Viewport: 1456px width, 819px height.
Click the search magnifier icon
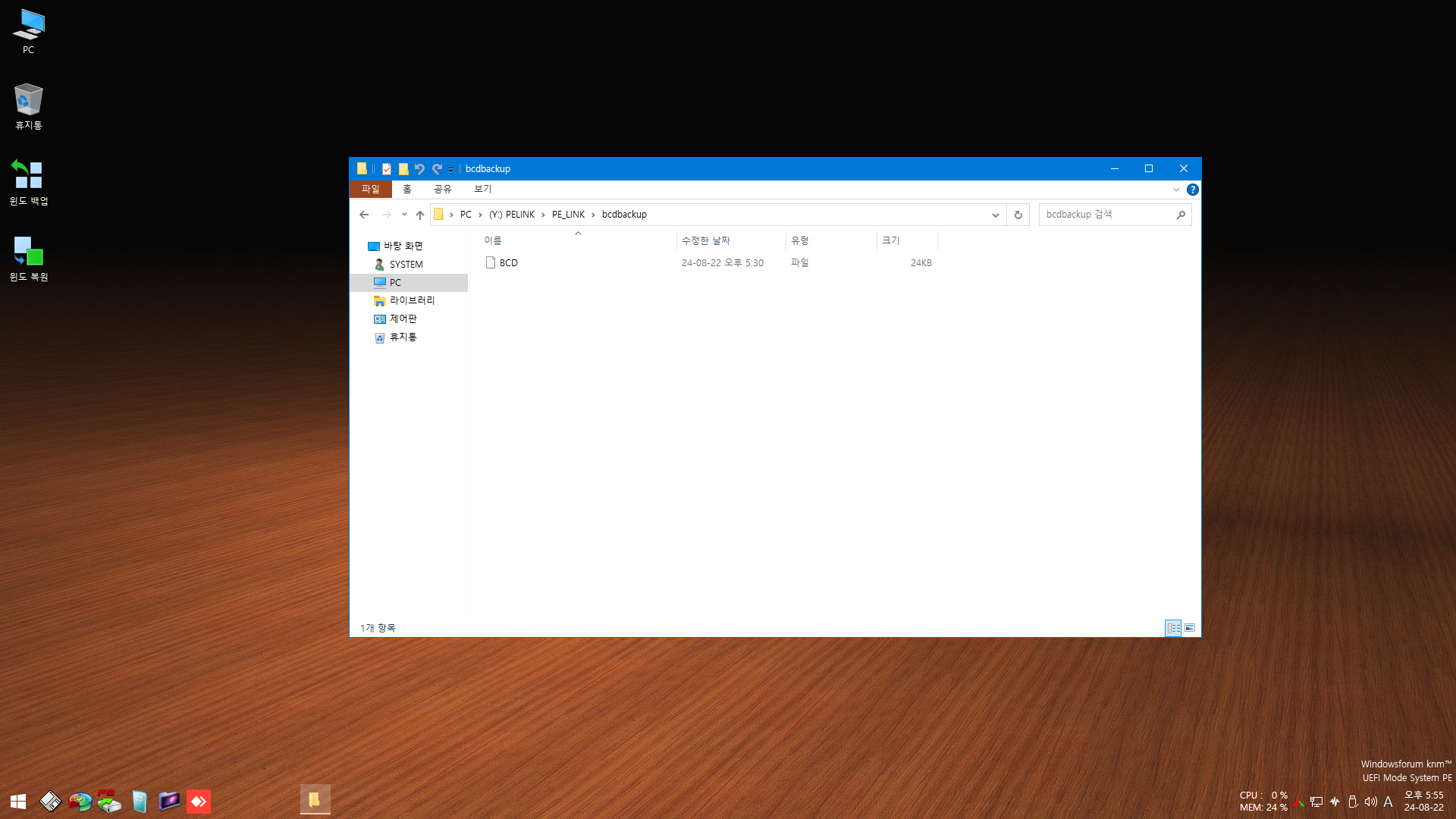pos(1181,215)
